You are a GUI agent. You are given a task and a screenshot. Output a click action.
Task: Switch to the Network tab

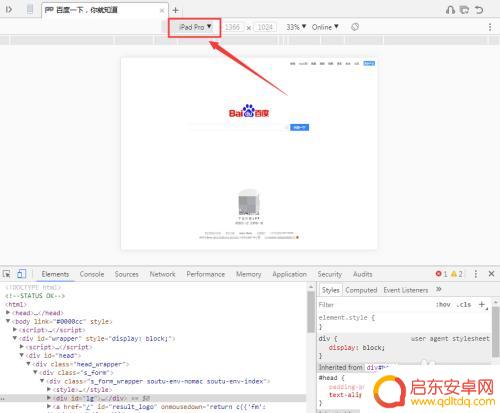162,274
